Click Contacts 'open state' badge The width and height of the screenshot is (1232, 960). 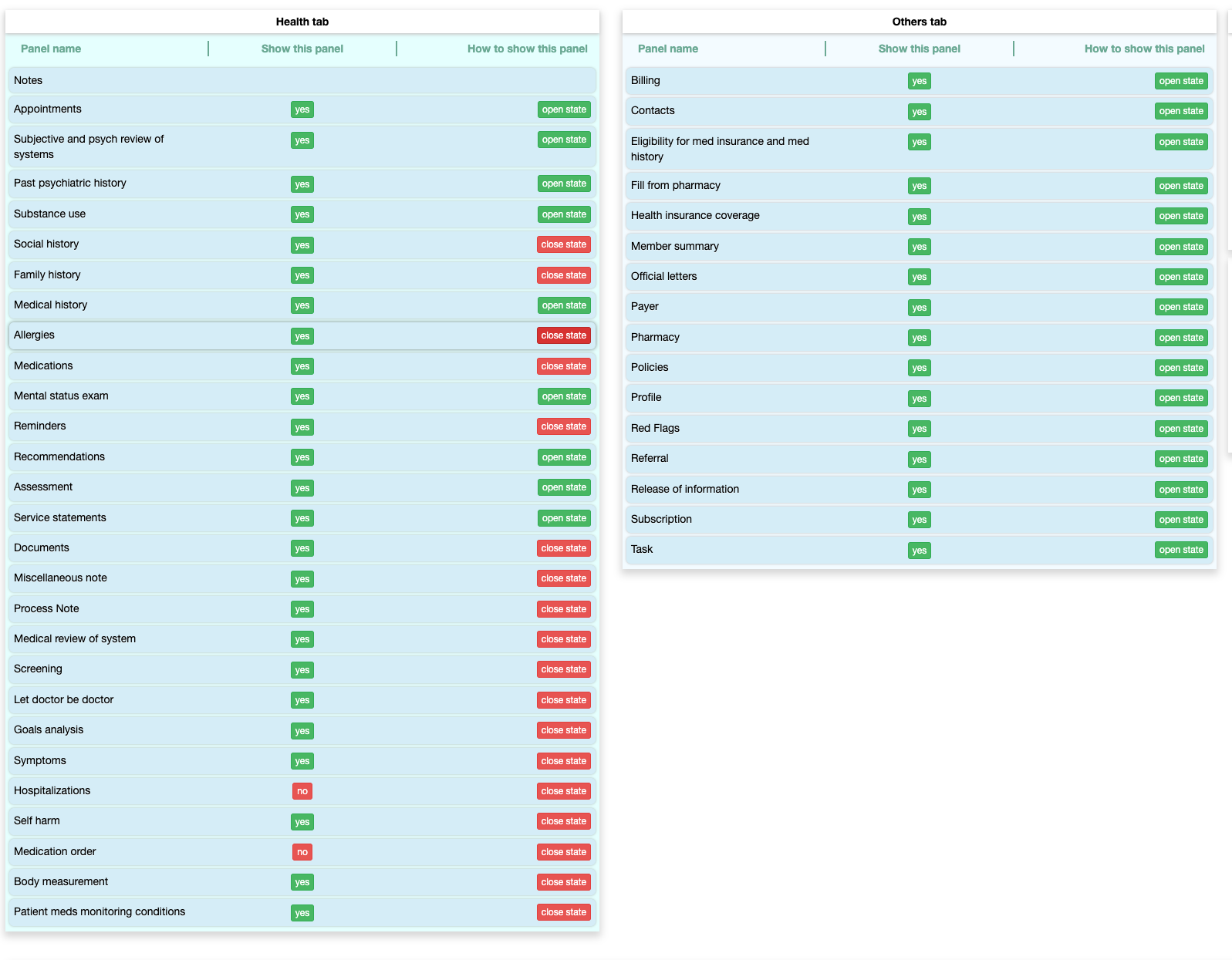(1181, 111)
